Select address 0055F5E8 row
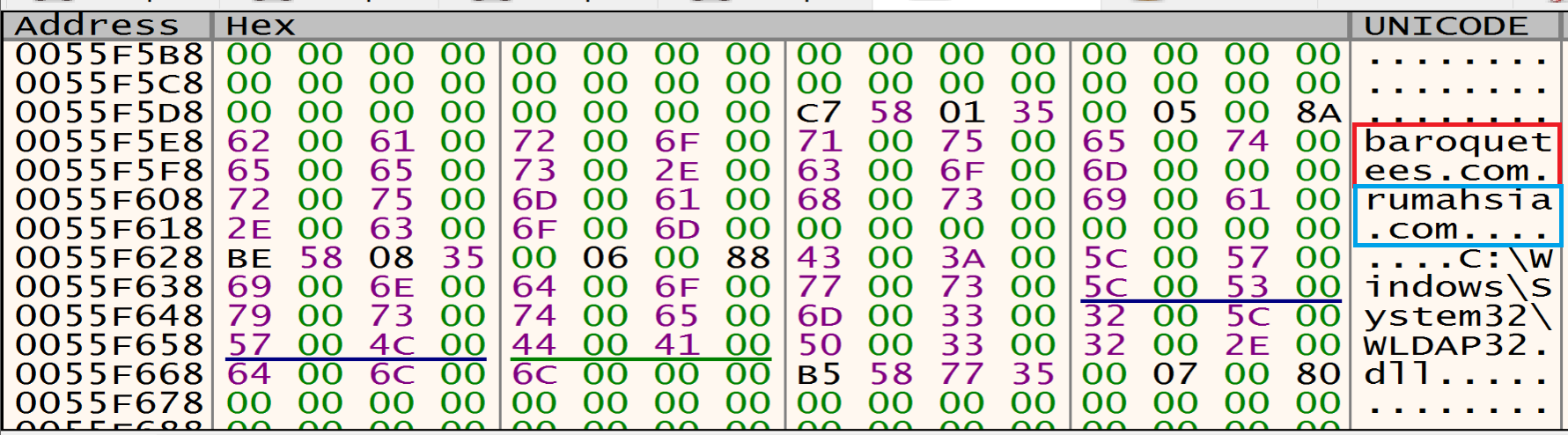The height and width of the screenshot is (435, 1568). click(109, 142)
